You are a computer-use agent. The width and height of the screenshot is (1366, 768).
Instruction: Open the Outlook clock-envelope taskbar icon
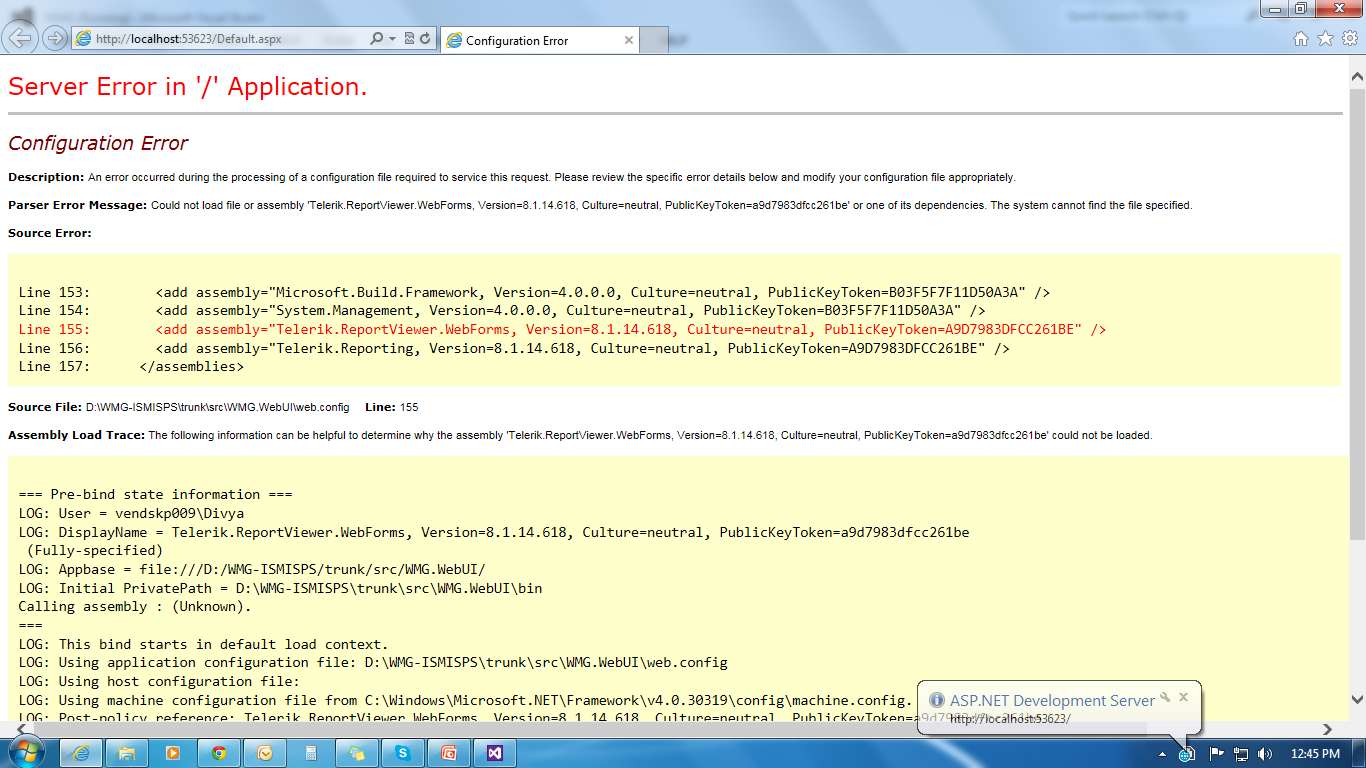point(265,753)
